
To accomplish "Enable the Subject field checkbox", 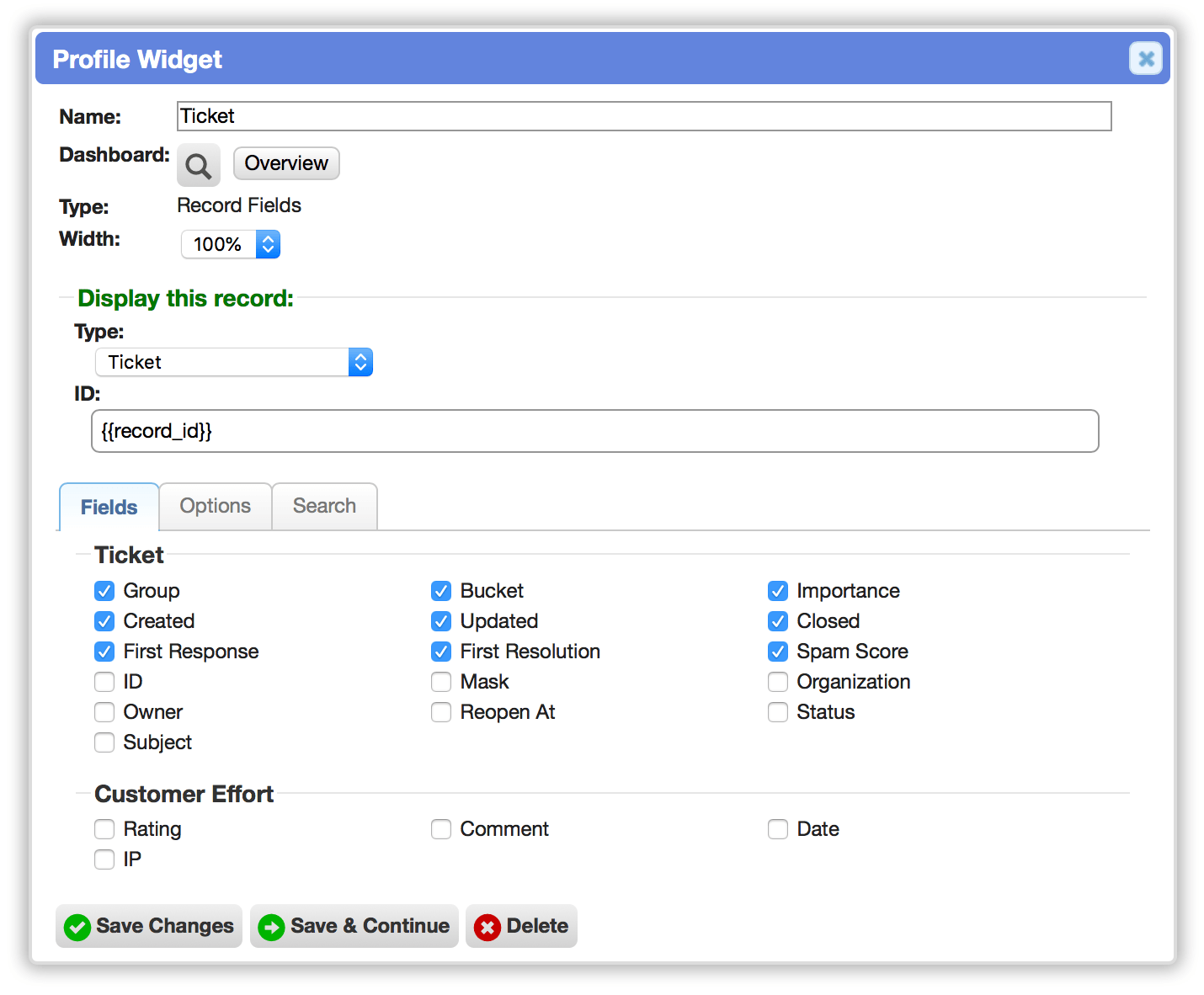I will click(104, 742).
